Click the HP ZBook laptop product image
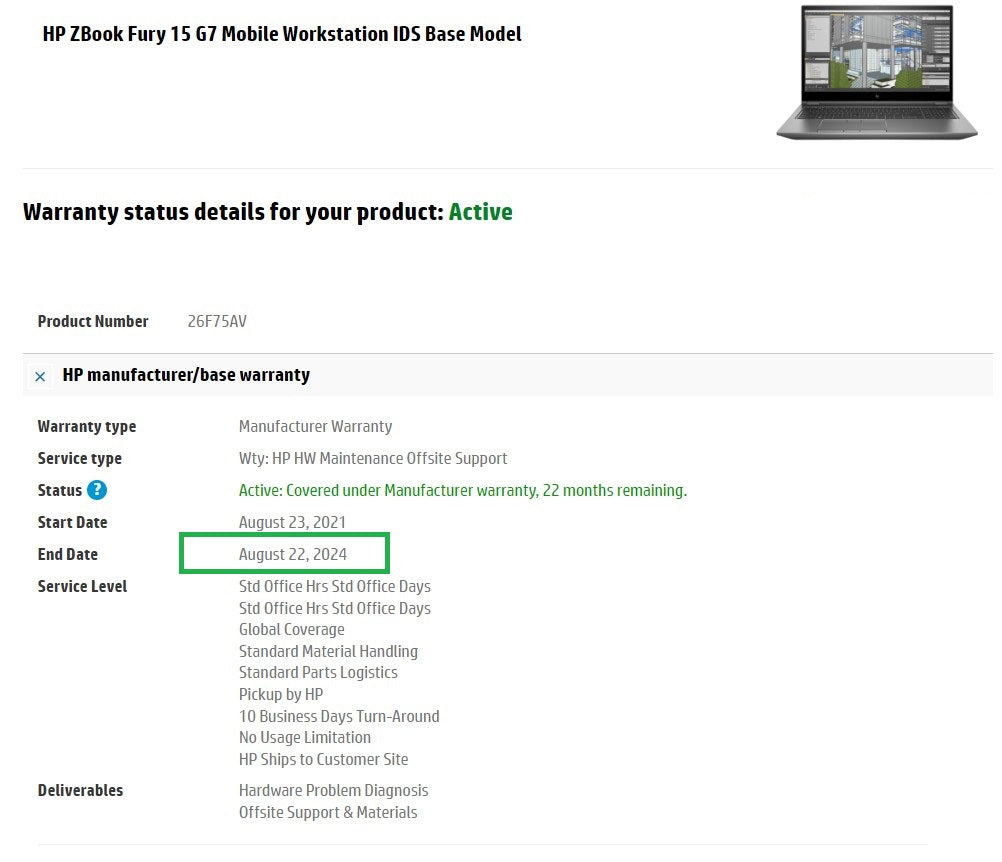 pyautogui.click(x=877, y=72)
